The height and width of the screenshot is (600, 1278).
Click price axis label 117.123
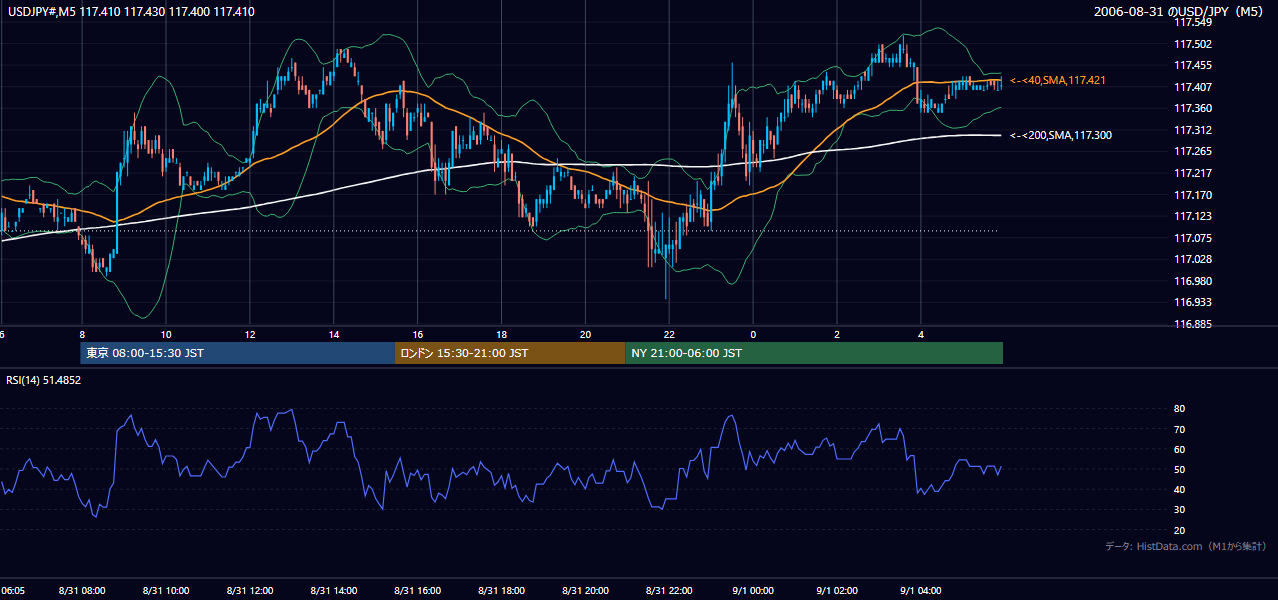click(x=1191, y=216)
